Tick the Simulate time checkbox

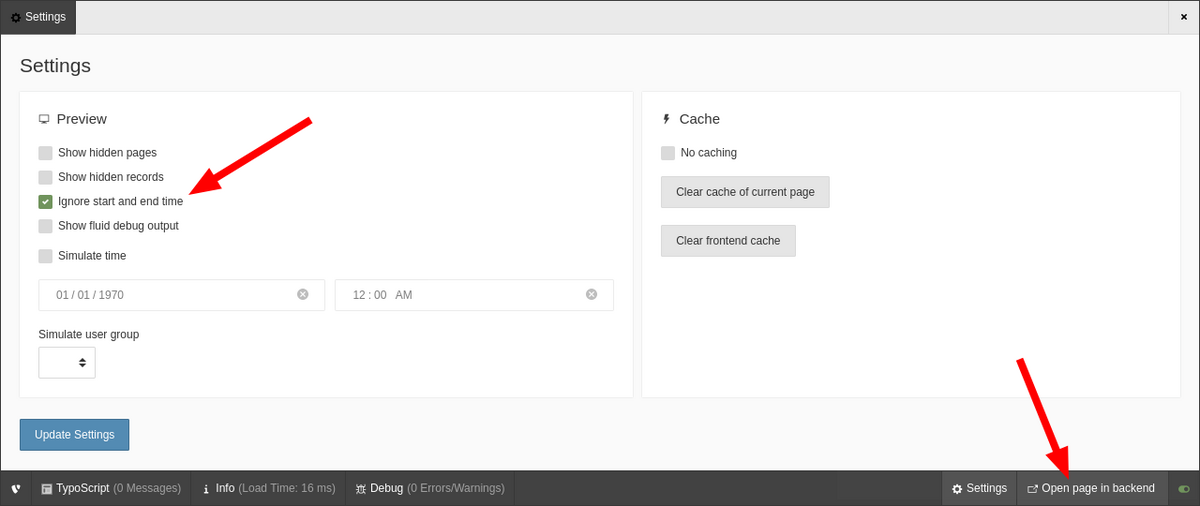pos(45,256)
